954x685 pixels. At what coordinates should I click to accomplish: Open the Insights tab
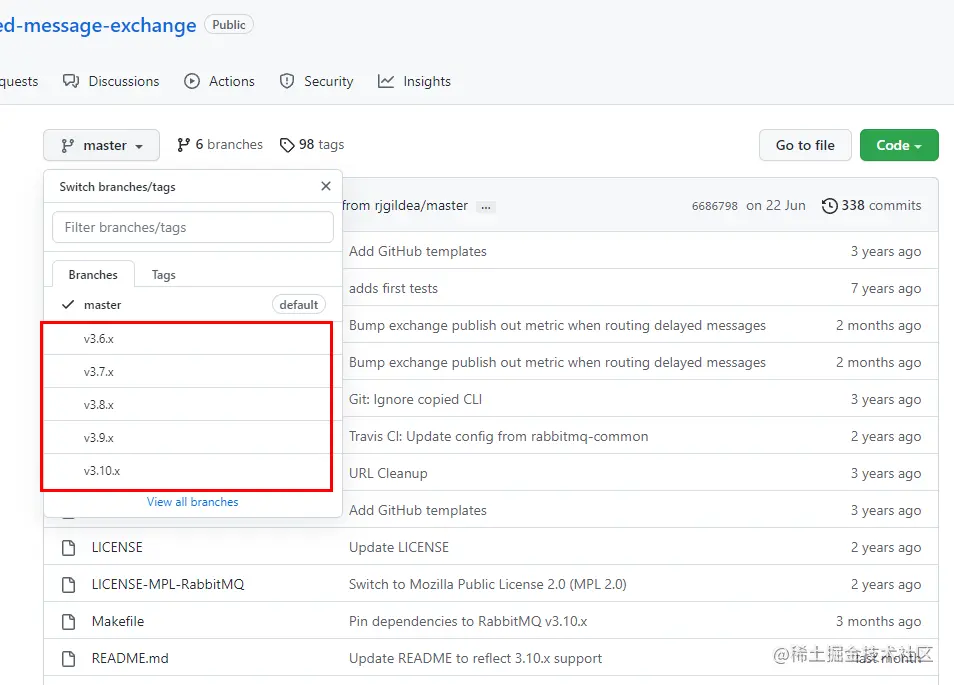pos(414,82)
